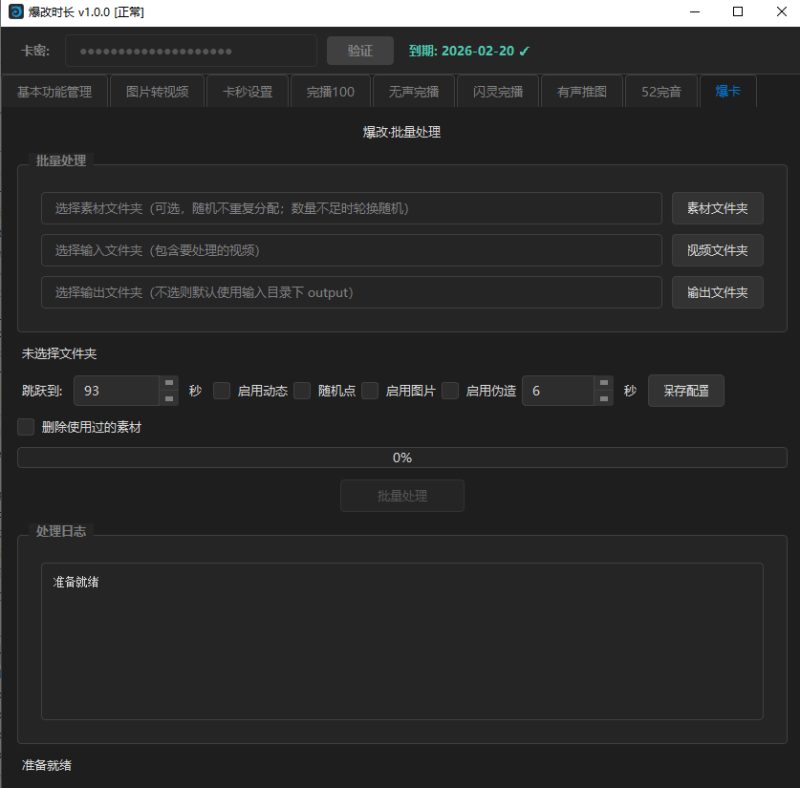Enable the 启用动态 checkbox

tap(222, 391)
